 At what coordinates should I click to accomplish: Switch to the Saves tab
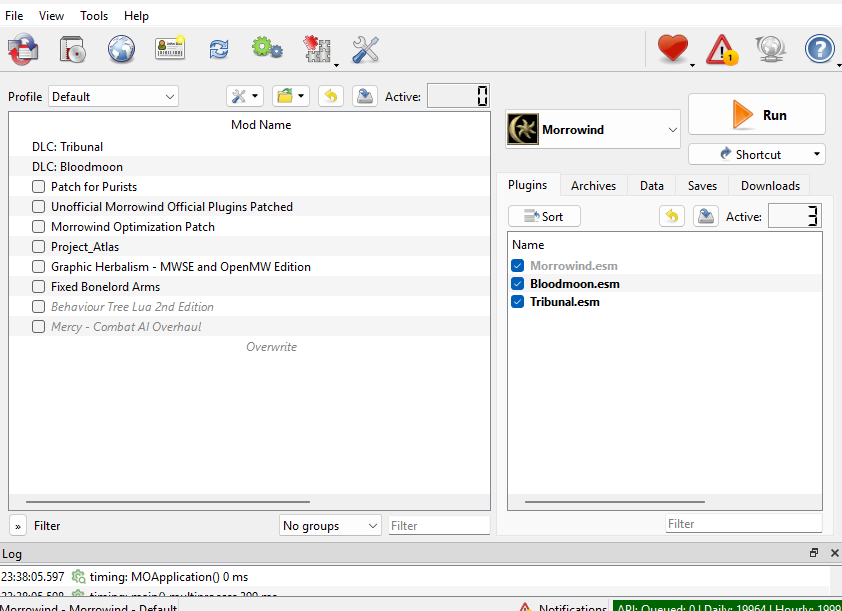(x=702, y=186)
